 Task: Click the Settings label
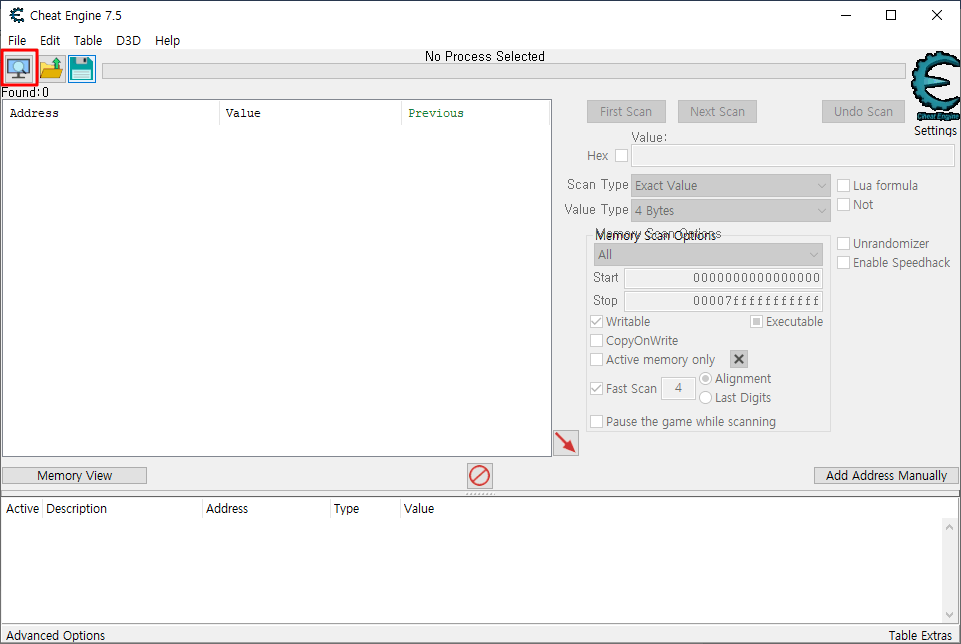click(x=935, y=131)
